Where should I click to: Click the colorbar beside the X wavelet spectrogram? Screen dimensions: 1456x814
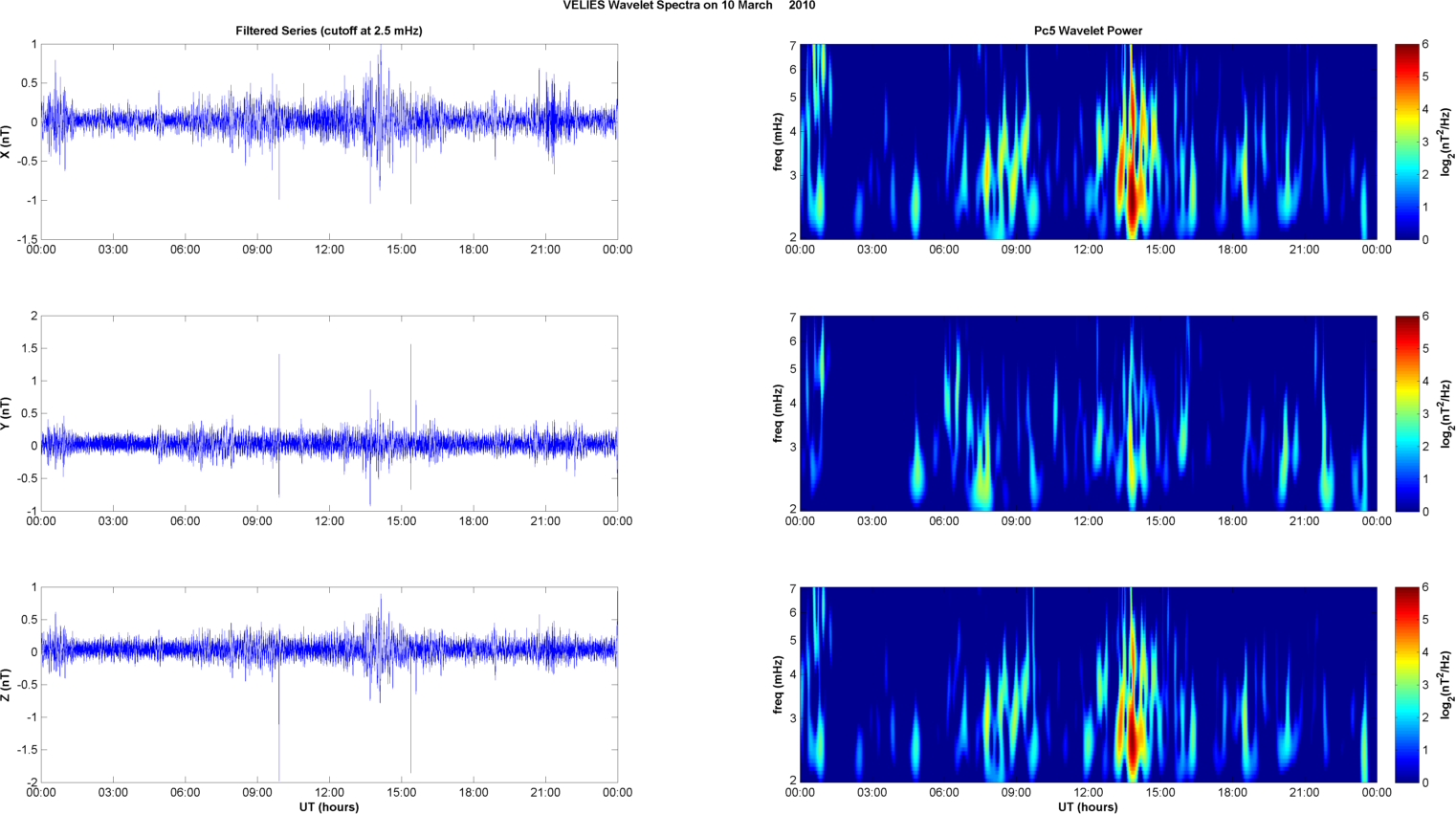point(1406,142)
